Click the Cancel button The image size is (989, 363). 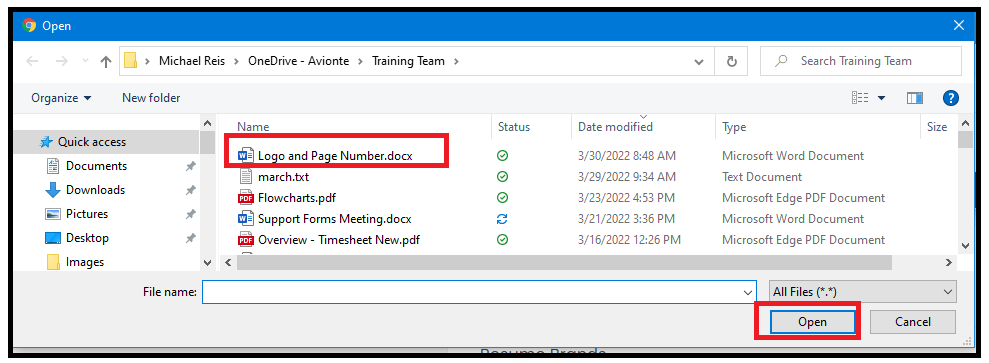point(913,322)
